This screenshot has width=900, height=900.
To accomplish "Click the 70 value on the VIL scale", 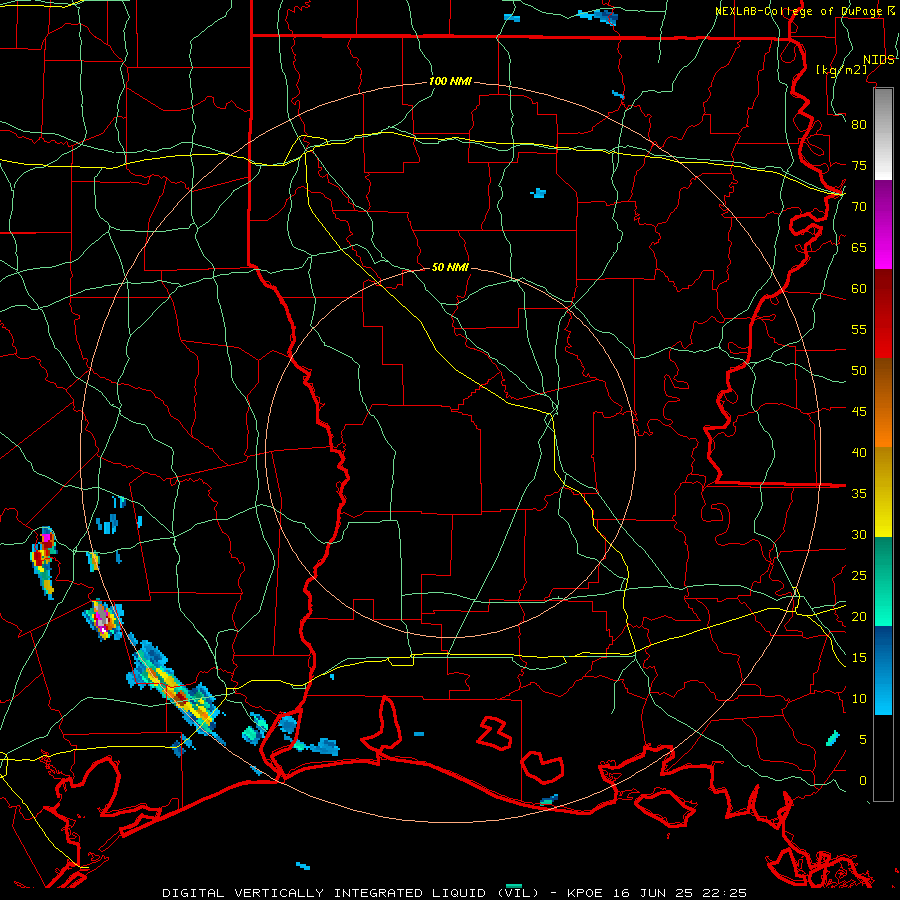I will tap(859, 207).
